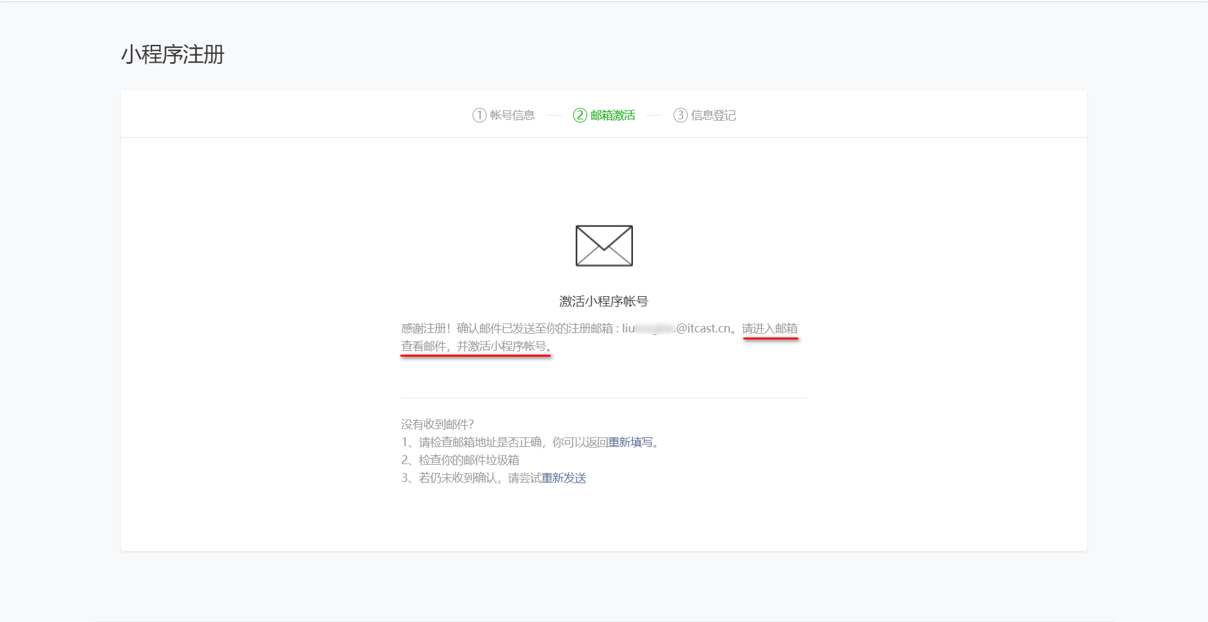This screenshot has width=1208, height=622.
Task: Click the 重新填写 link
Action: click(630, 442)
